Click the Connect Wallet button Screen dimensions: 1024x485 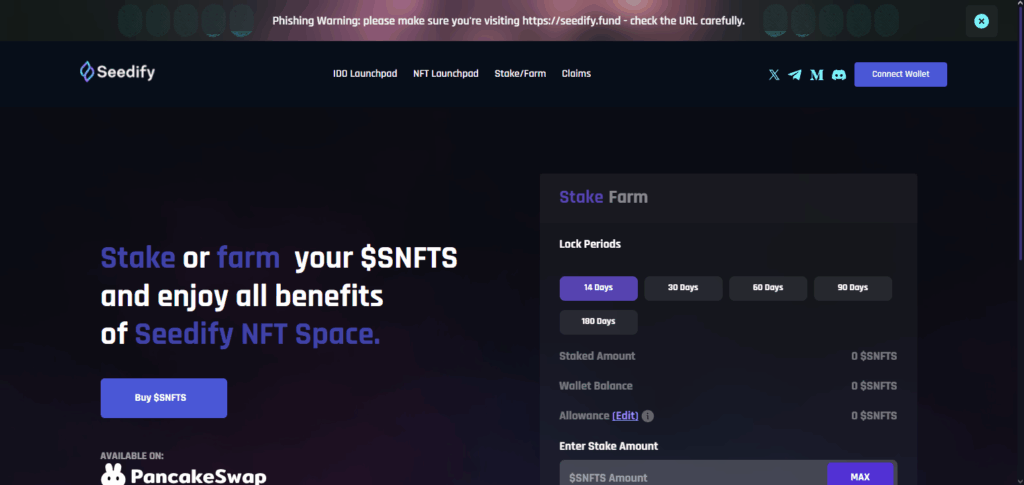point(901,74)
